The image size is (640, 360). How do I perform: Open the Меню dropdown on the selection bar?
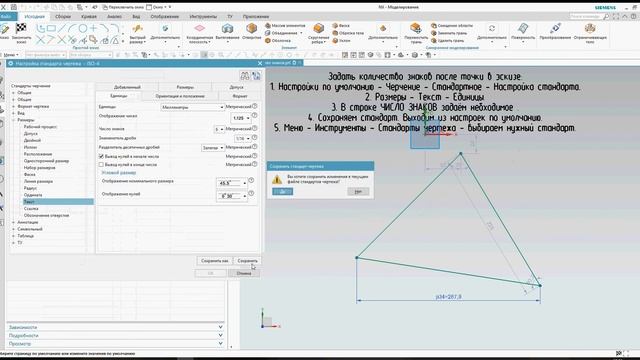[11, 55]
